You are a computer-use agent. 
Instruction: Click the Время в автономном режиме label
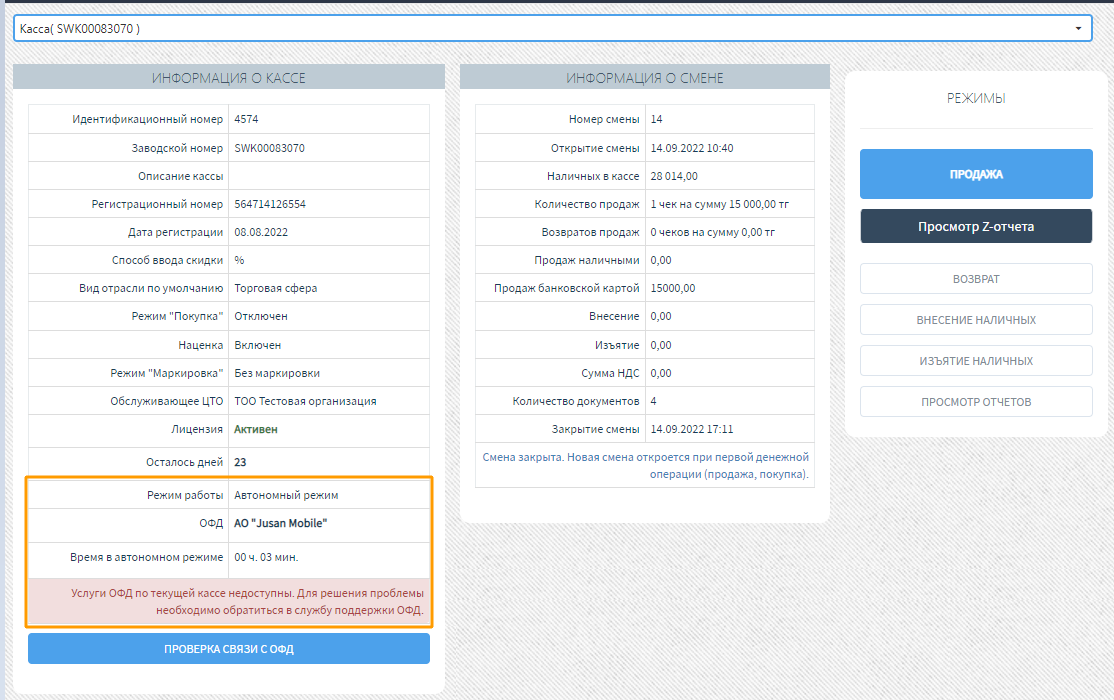(146, 558)
